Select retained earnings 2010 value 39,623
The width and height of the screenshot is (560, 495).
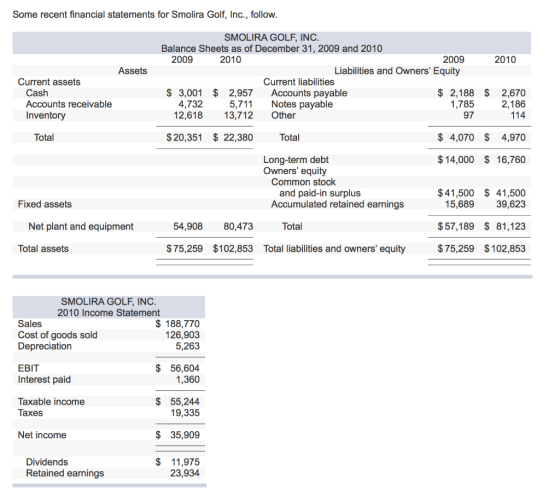[x=511, y=204]
